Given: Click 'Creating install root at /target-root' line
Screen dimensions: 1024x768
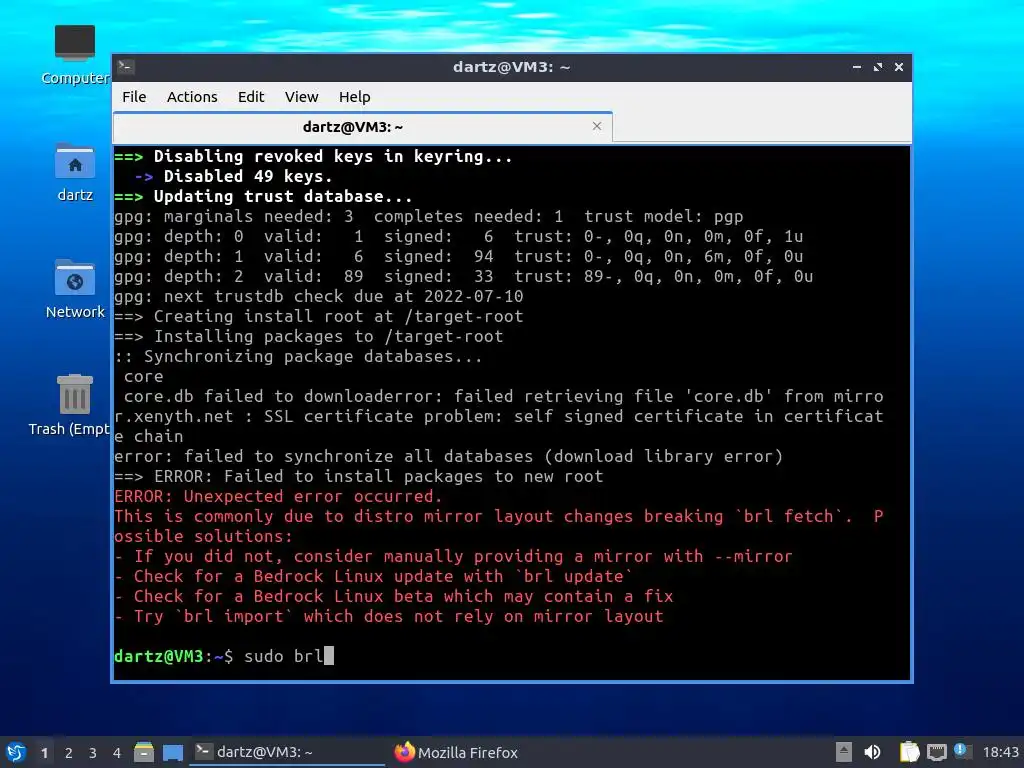Looking at the screenshot, I should pyautogui.click(x=319, y=316).
